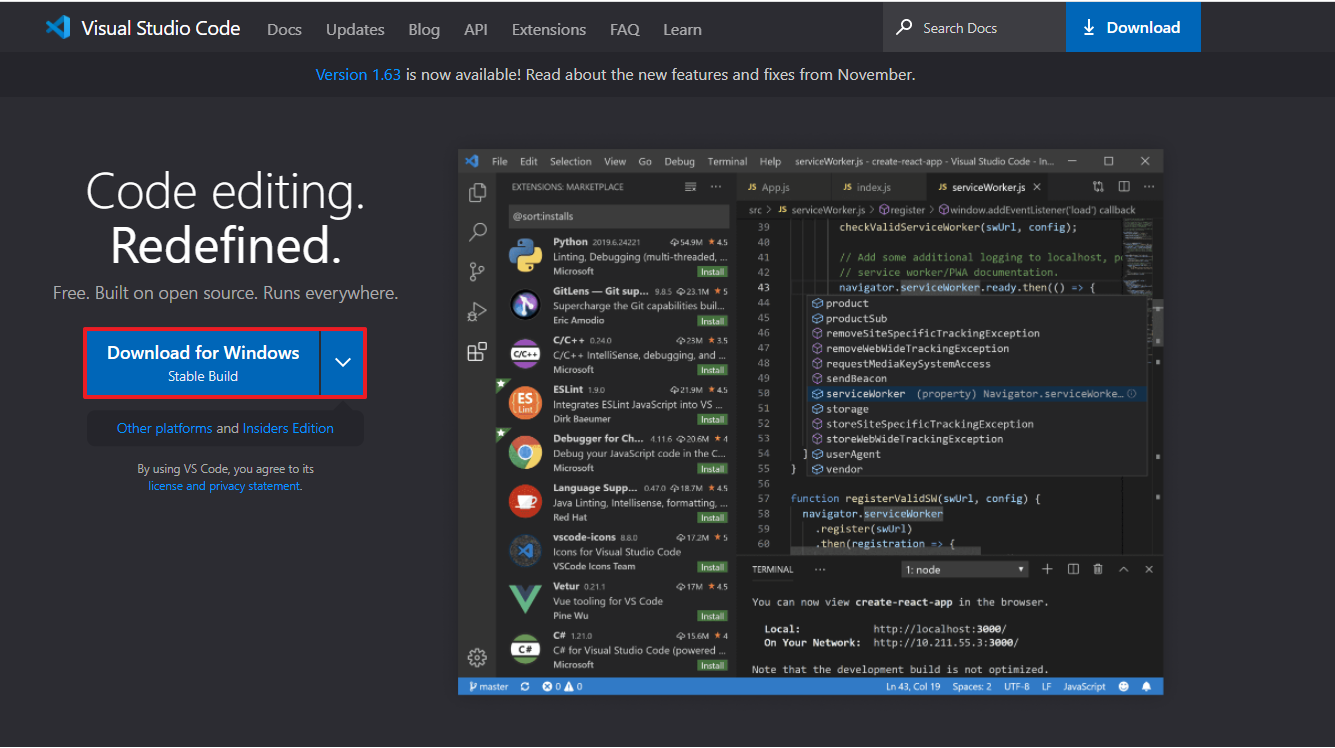Click the C/C++ extension icon
1335x748 pixels.
[x=525, y=354]
